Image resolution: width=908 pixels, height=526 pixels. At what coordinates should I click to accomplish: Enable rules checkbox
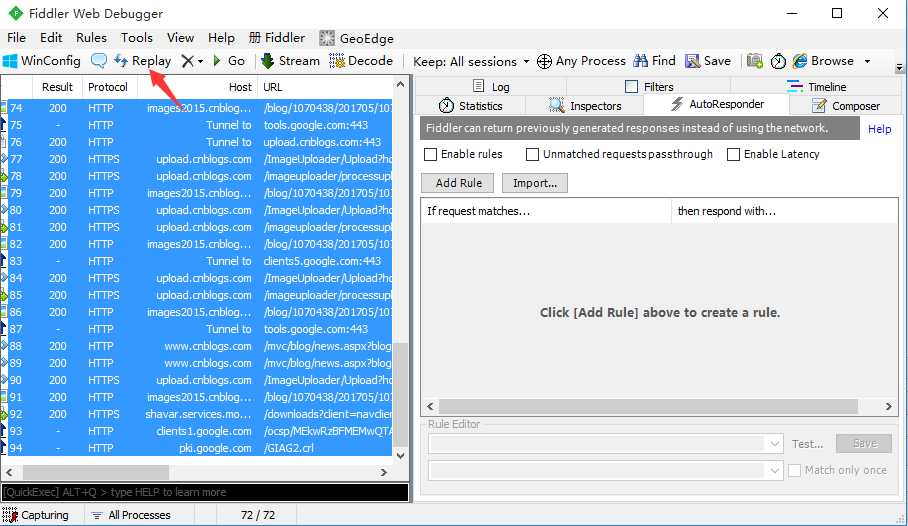pos(430,154)
